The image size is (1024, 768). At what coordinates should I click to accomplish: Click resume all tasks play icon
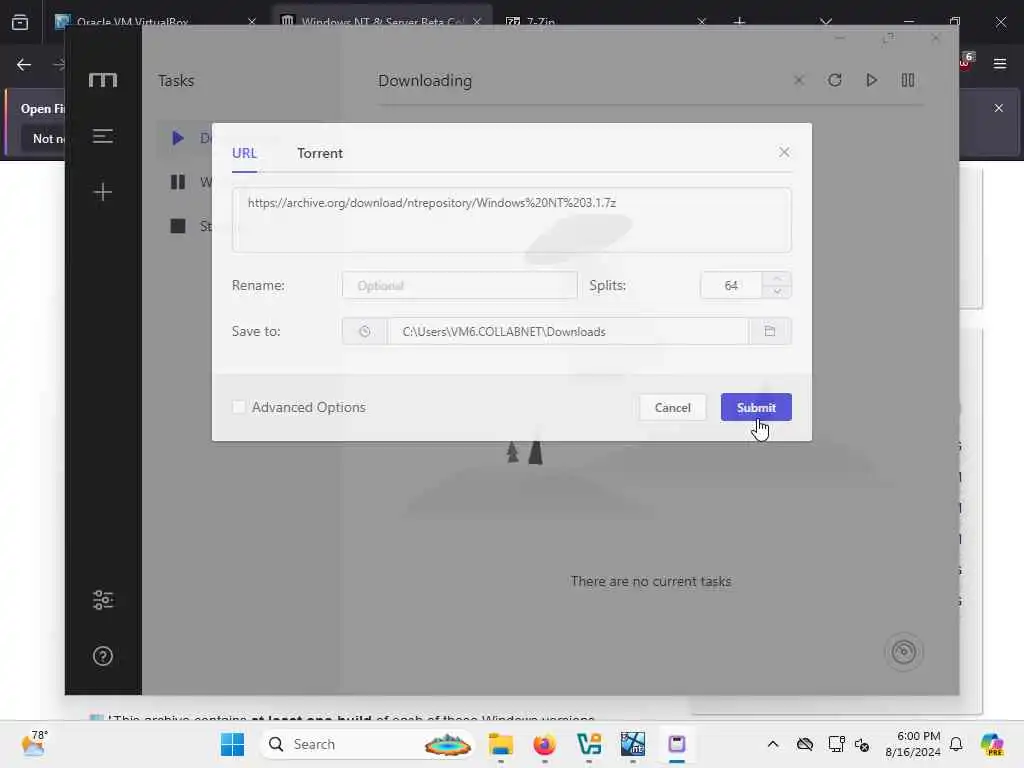tap(871, 80)
